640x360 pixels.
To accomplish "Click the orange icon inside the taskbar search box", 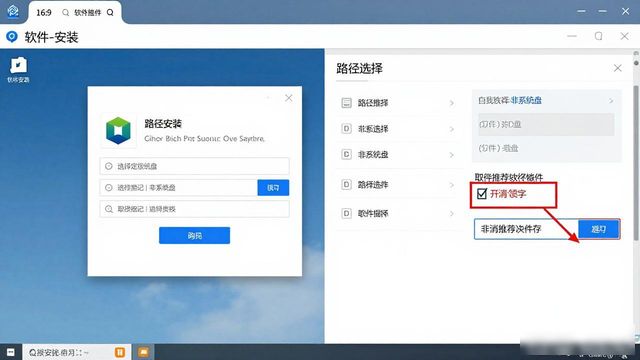I will click(120, 352).
